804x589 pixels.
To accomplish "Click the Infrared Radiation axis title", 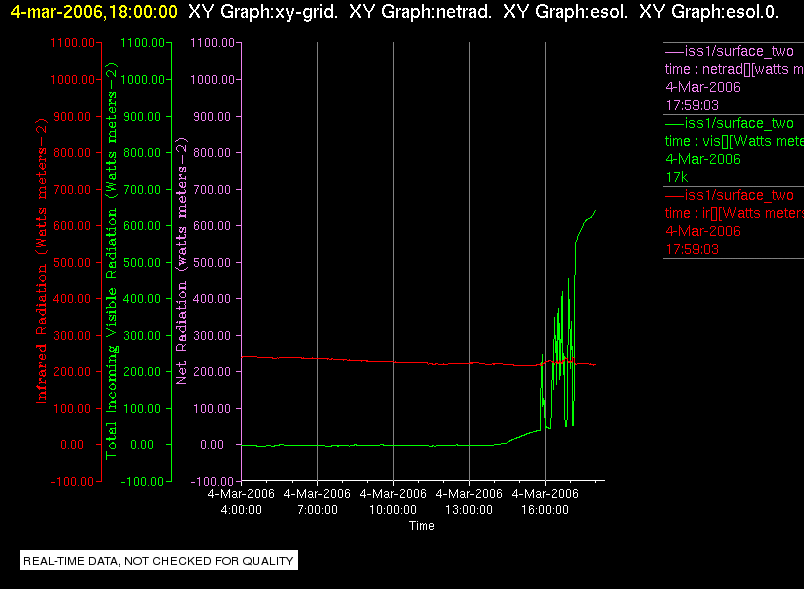I will coord(41,261).
